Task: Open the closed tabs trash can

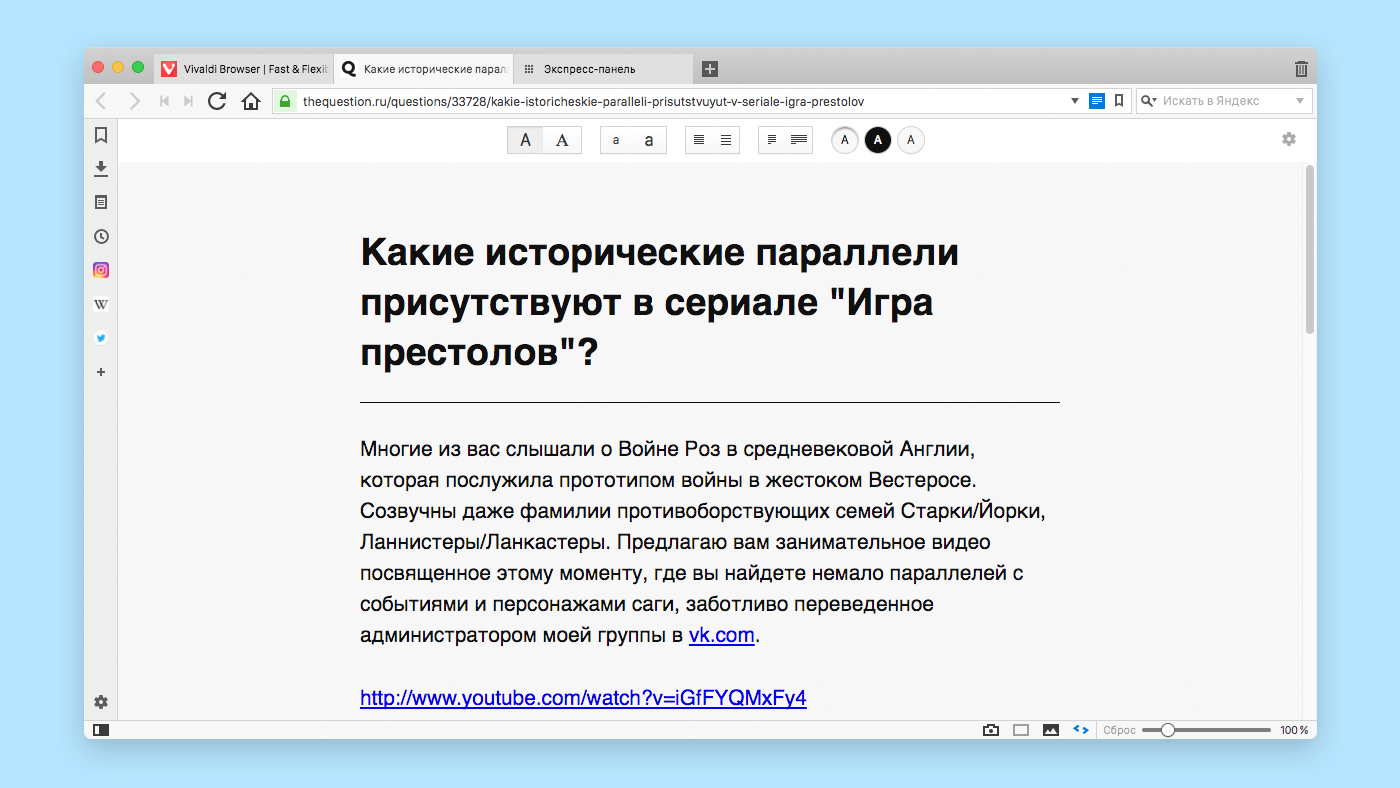Action: point(1301,69)
